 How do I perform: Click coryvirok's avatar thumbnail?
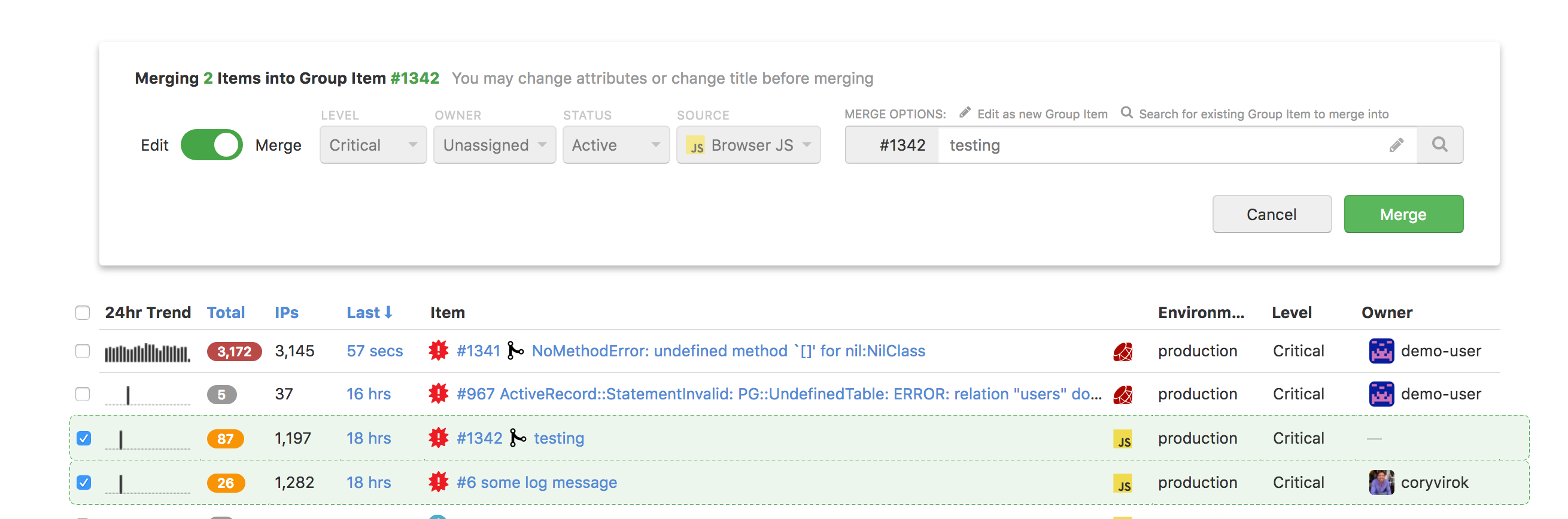tap(1381, 483)
